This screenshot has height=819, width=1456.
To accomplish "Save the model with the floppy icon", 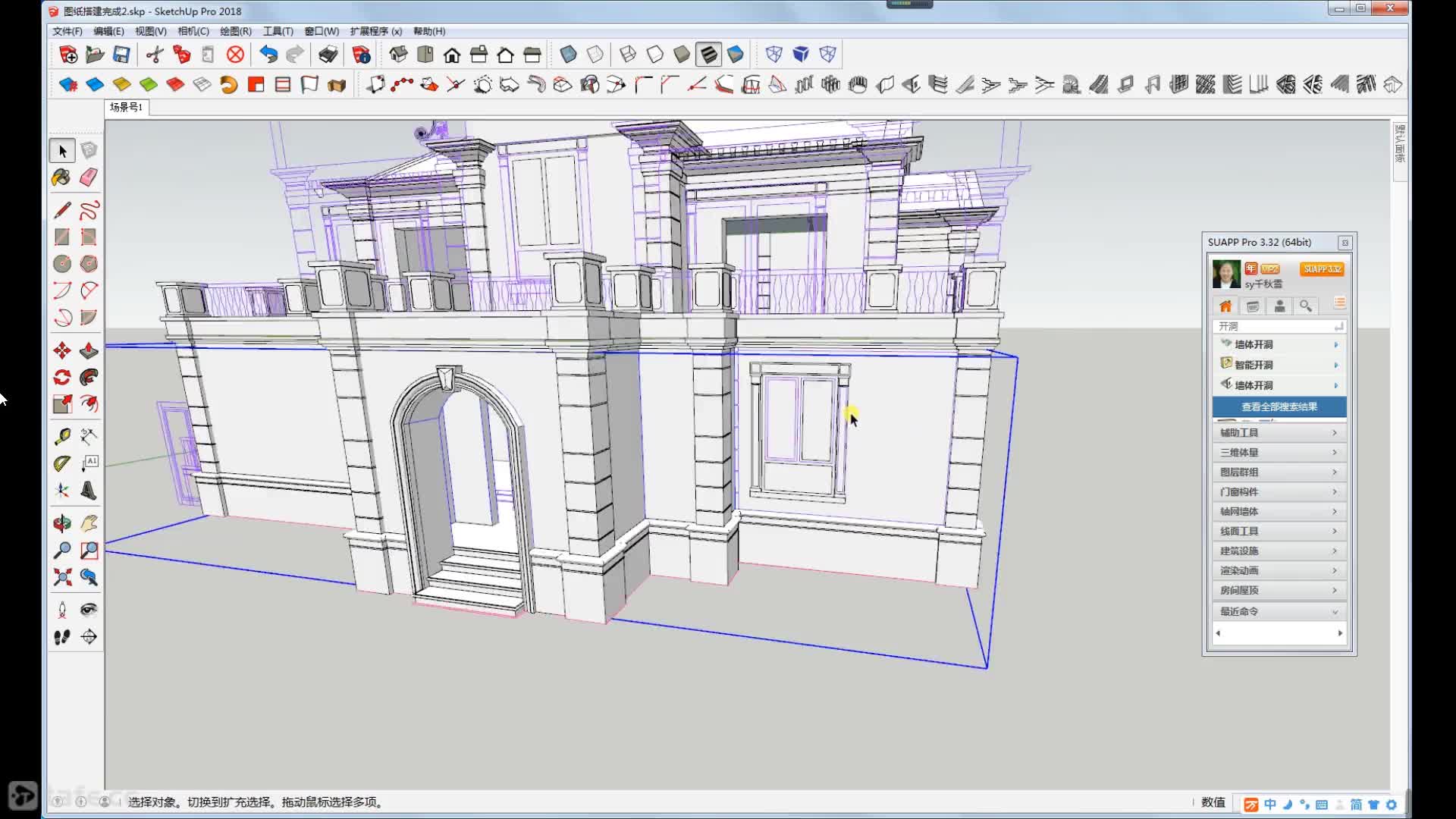I will coord(121,55).
